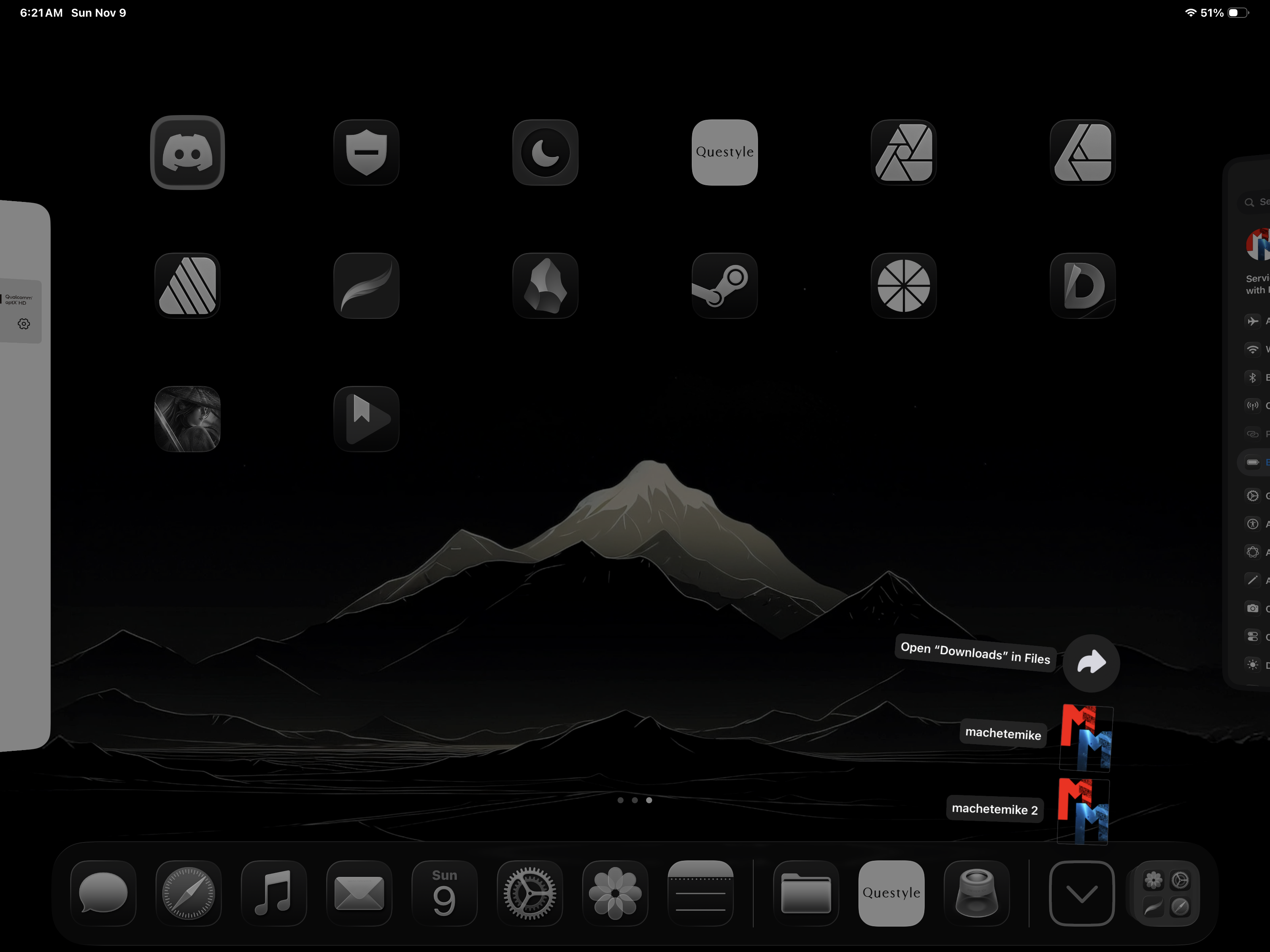Screen dimensions: 1270x952
Task: Launch the shield blocker app
Action: [366, 152]
